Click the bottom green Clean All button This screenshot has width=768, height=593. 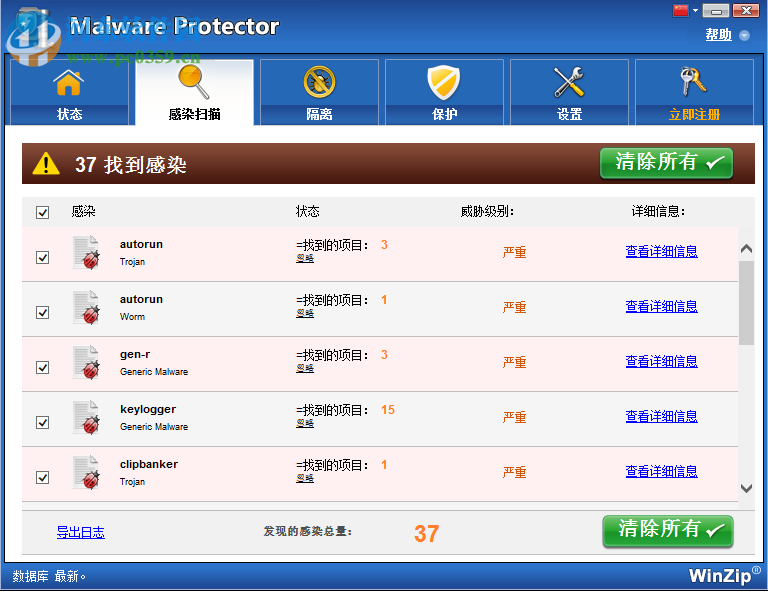(668, 530)
